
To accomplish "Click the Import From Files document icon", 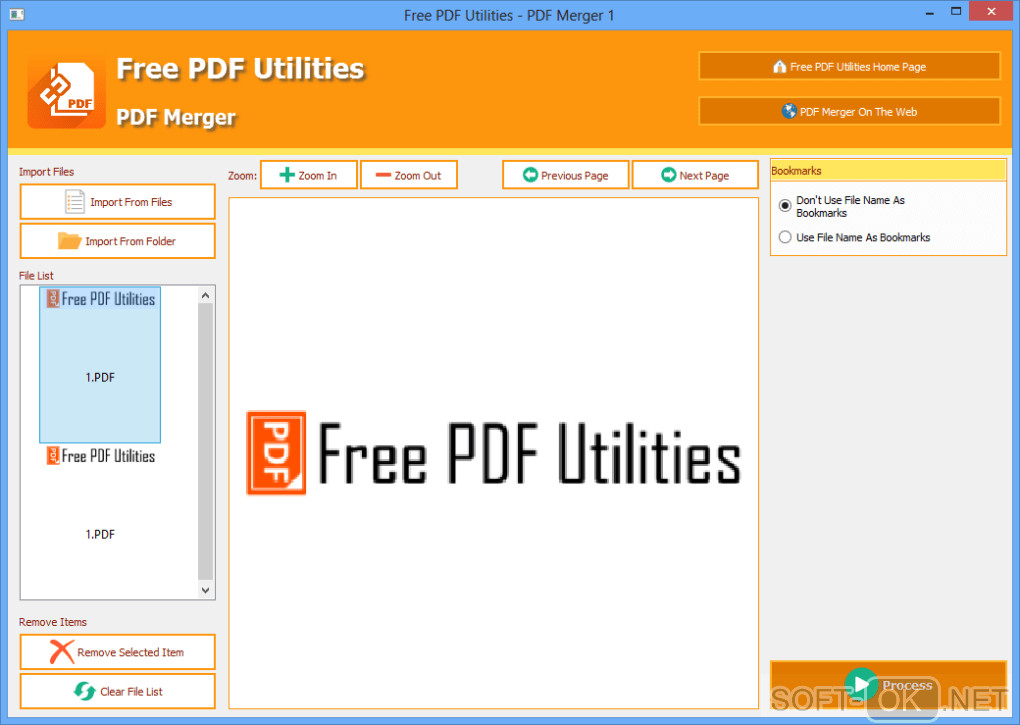I will 74,202.
